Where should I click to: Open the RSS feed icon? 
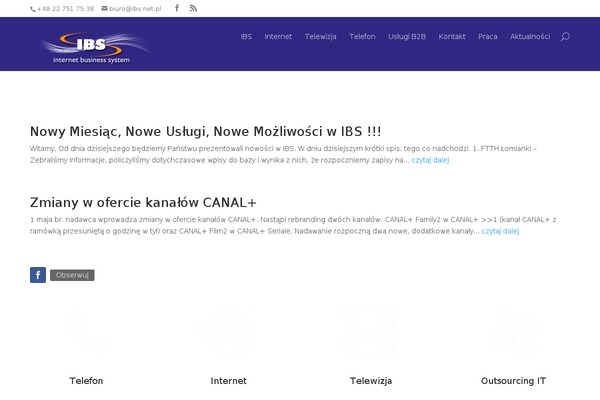point(193,8)
